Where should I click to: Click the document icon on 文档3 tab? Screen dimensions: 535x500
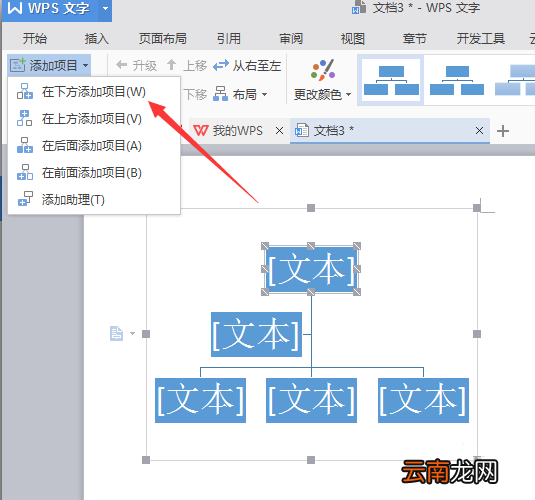(x=302, y=130)
